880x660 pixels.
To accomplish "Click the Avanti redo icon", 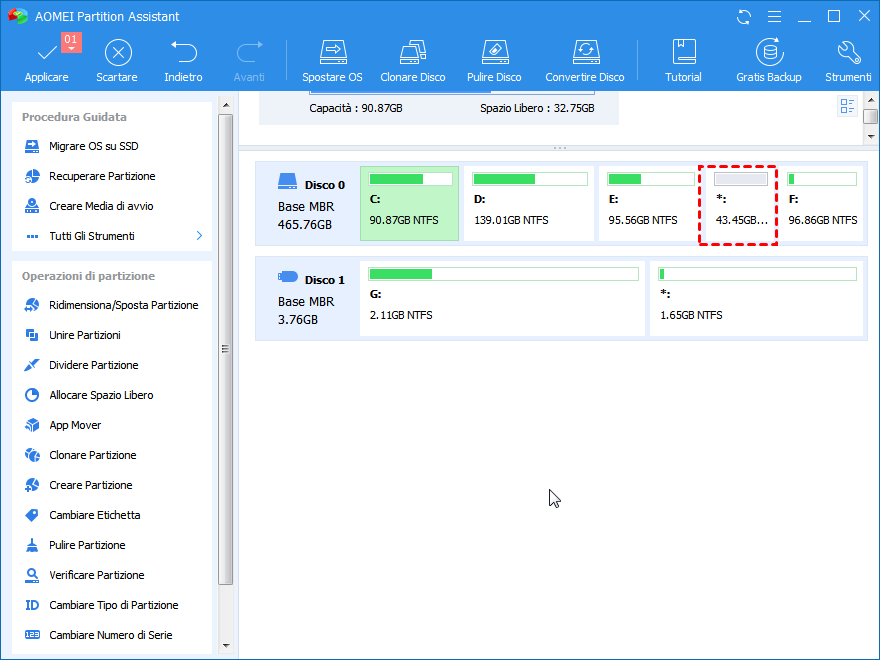I will point(249,52).
